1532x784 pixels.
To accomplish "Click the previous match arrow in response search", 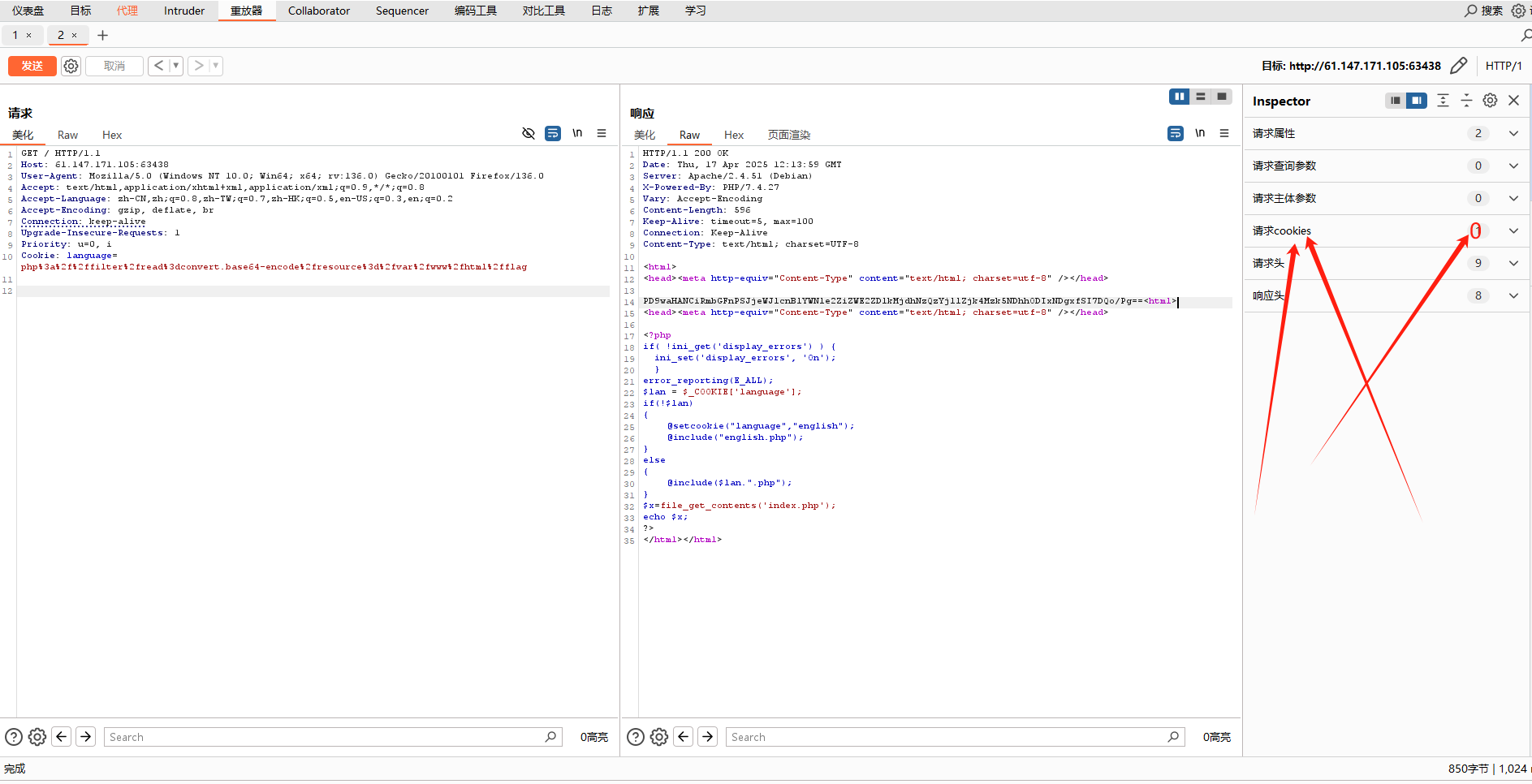I will [684, 737].
